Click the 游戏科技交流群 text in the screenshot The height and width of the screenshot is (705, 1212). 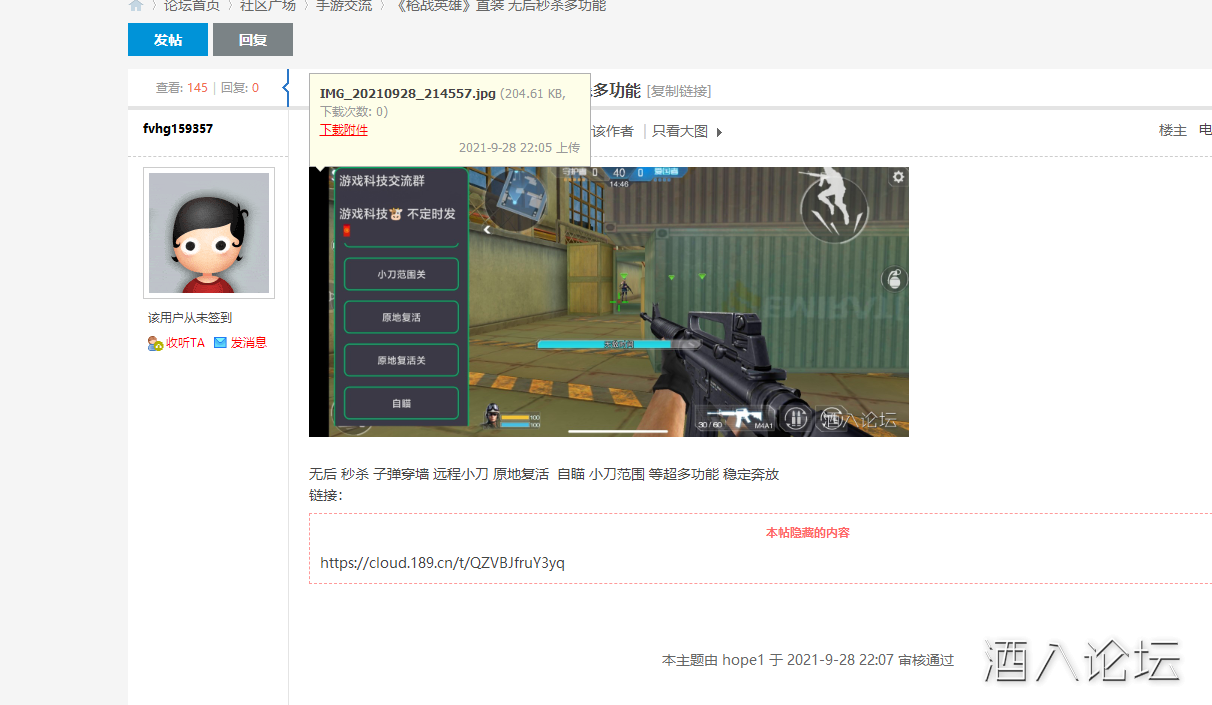(383, 182)
